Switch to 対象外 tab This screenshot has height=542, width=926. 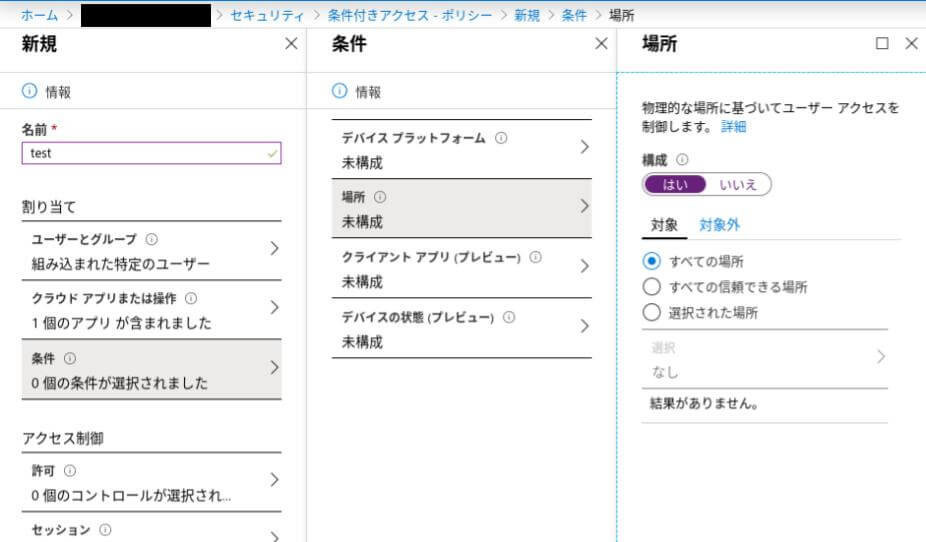[x=719, y=225]
